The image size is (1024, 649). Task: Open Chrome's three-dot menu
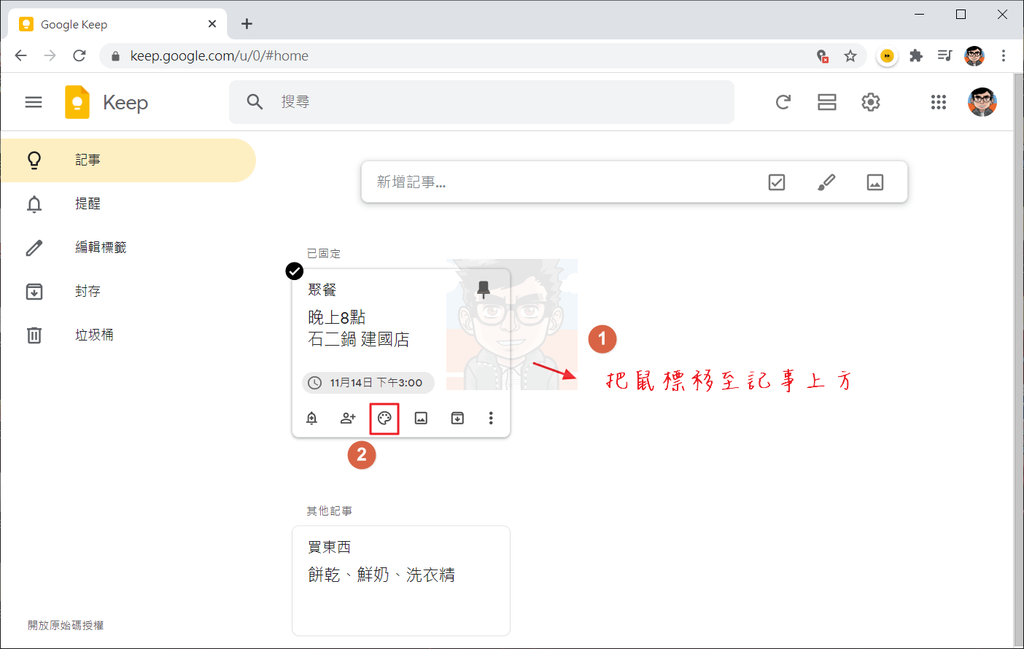click(x=1003, y=55)
